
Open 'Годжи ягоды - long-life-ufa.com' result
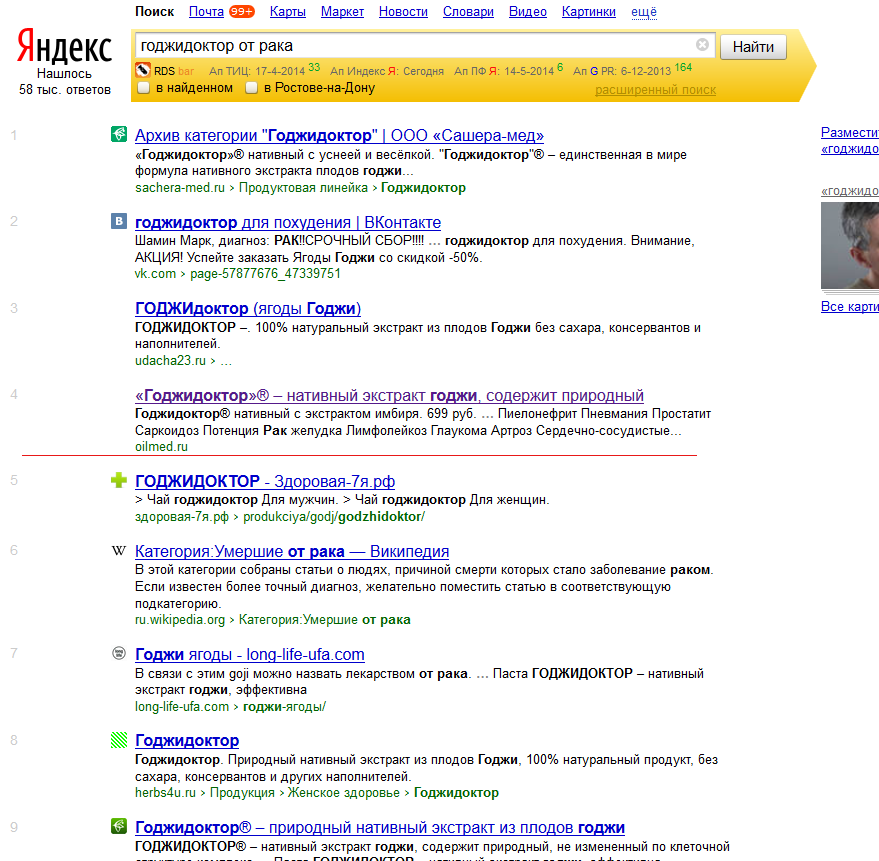click(x=249, y=654)
